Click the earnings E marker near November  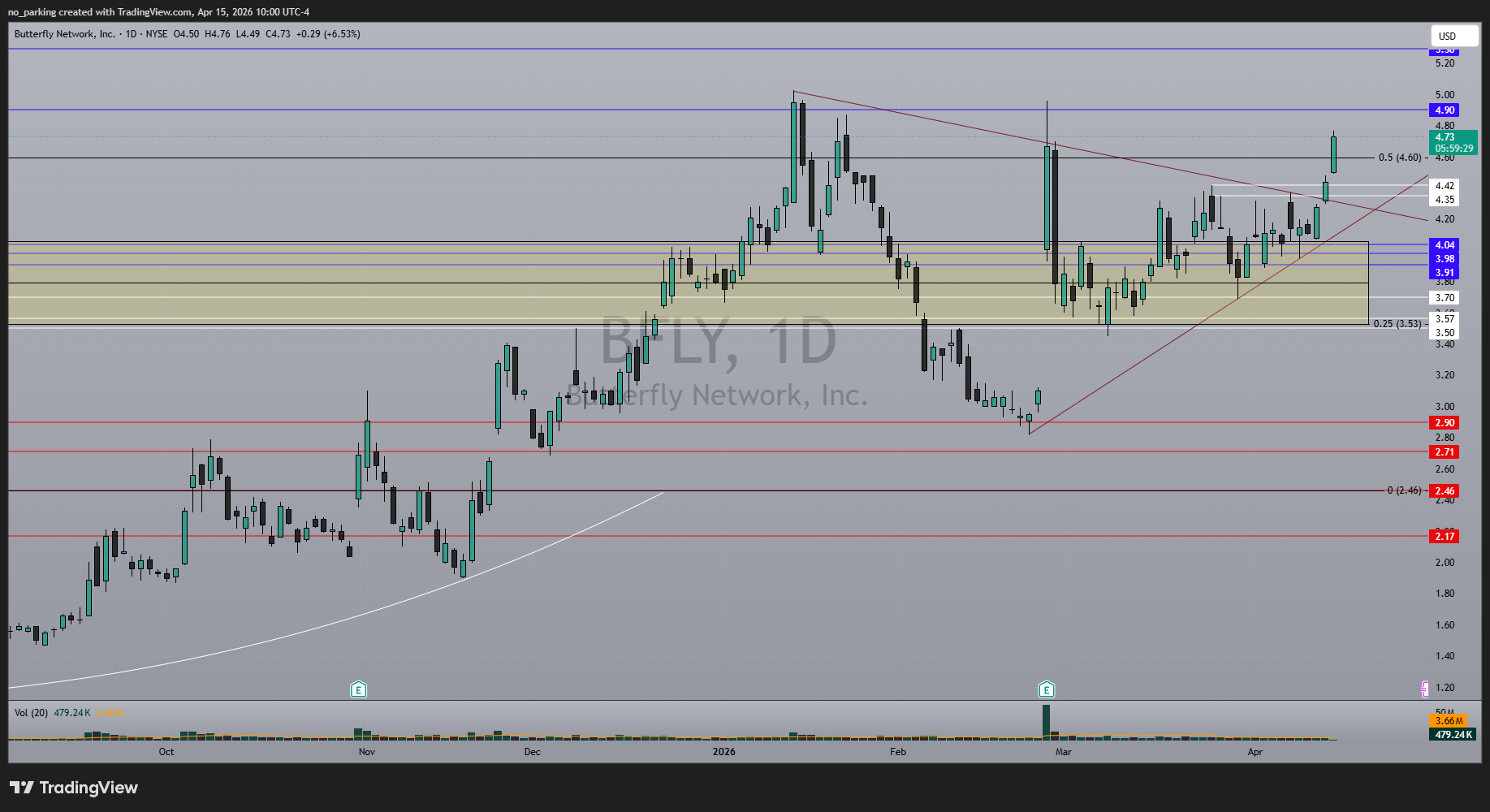point(358,689)
